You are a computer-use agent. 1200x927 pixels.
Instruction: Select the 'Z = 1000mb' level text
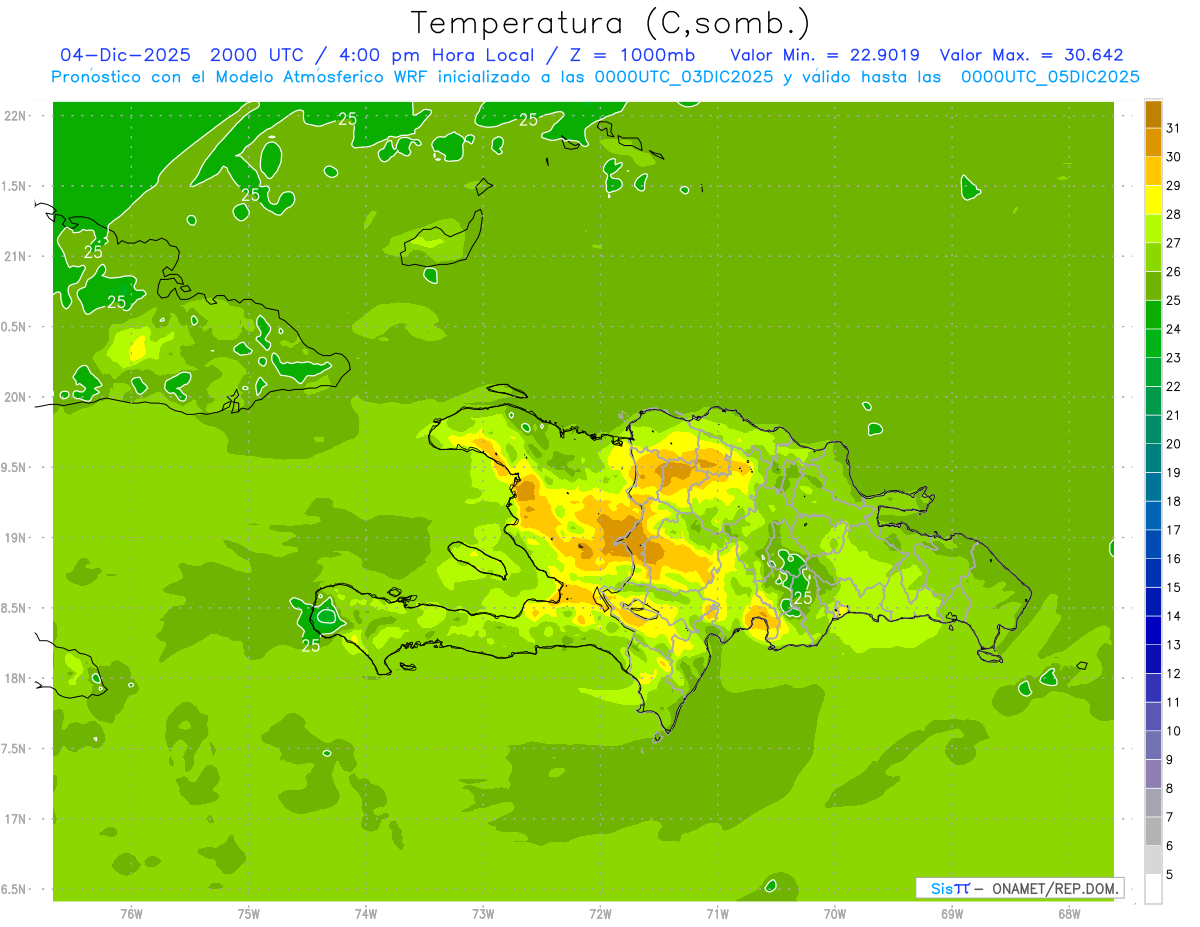tap(631, 55)
